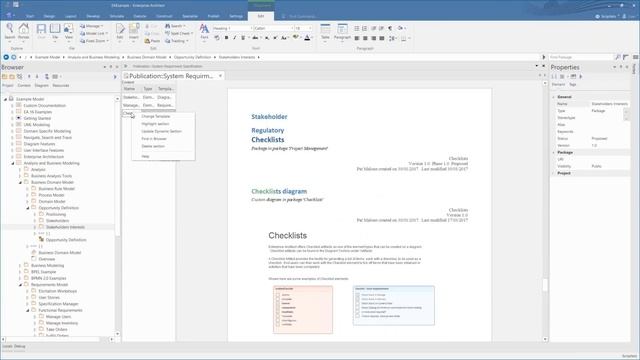Switch to the Context tab in Browser
The image size is (640, 360).
coord(24,85)
